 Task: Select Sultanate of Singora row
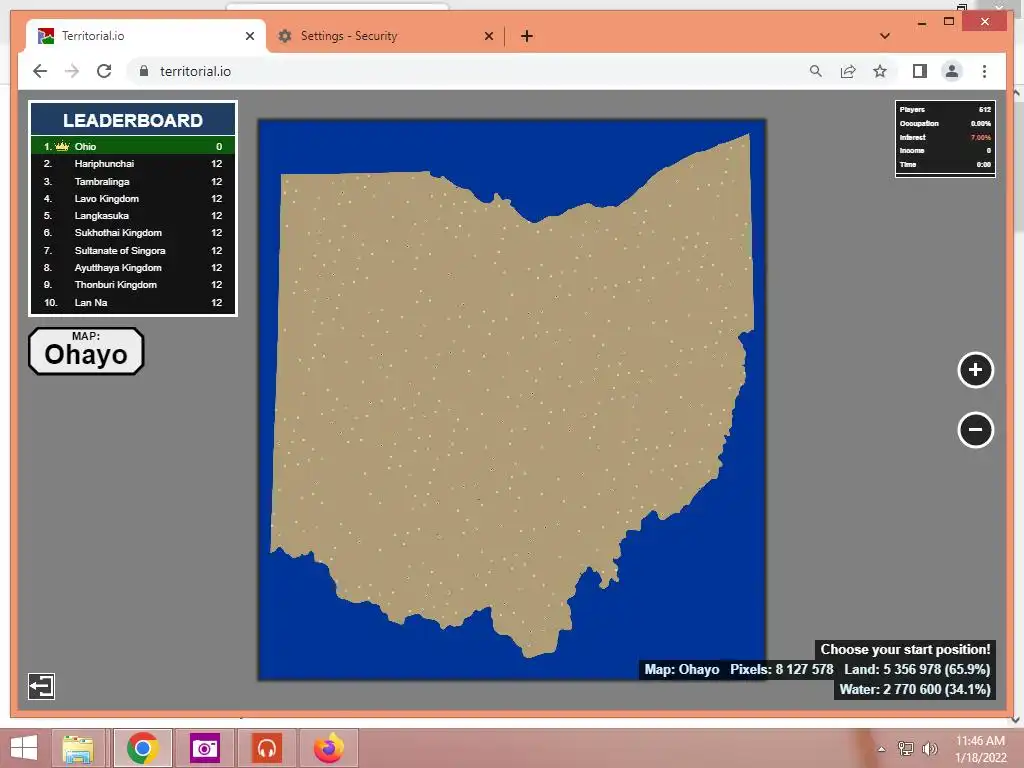click(133, 251)
